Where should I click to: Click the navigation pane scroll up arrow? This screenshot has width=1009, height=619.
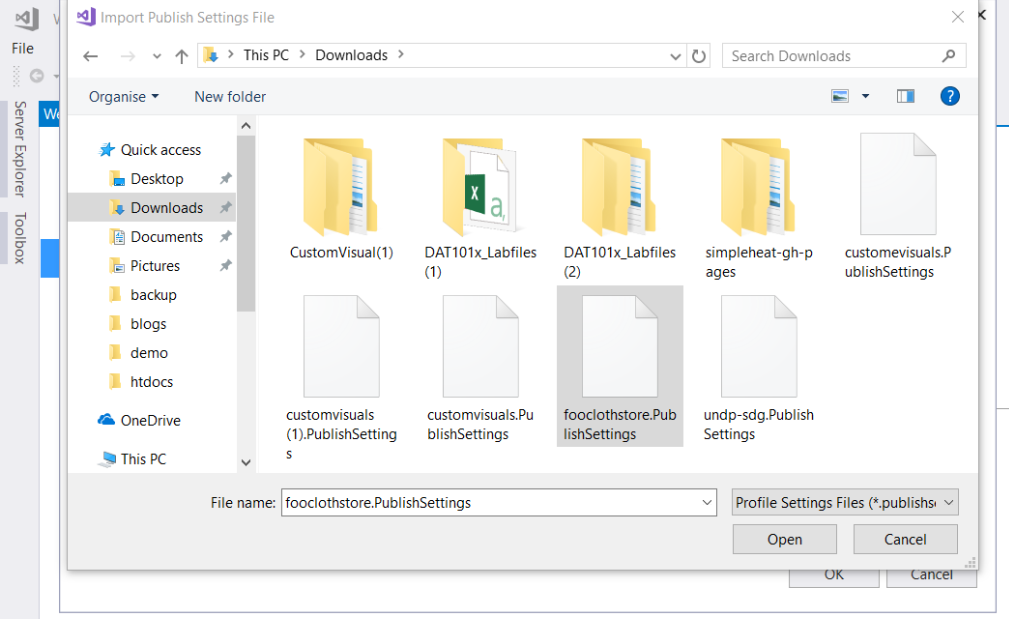coord(246,126)
